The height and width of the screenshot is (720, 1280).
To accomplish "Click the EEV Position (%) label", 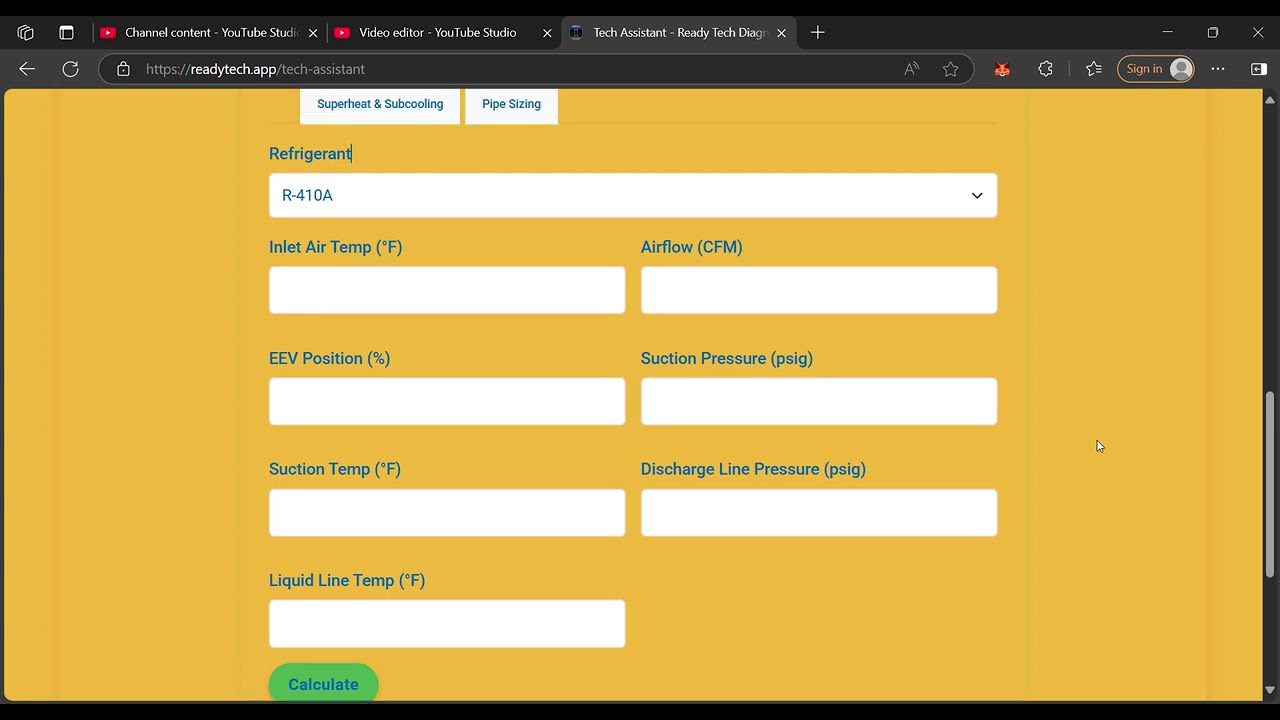I will pos(329,358).
